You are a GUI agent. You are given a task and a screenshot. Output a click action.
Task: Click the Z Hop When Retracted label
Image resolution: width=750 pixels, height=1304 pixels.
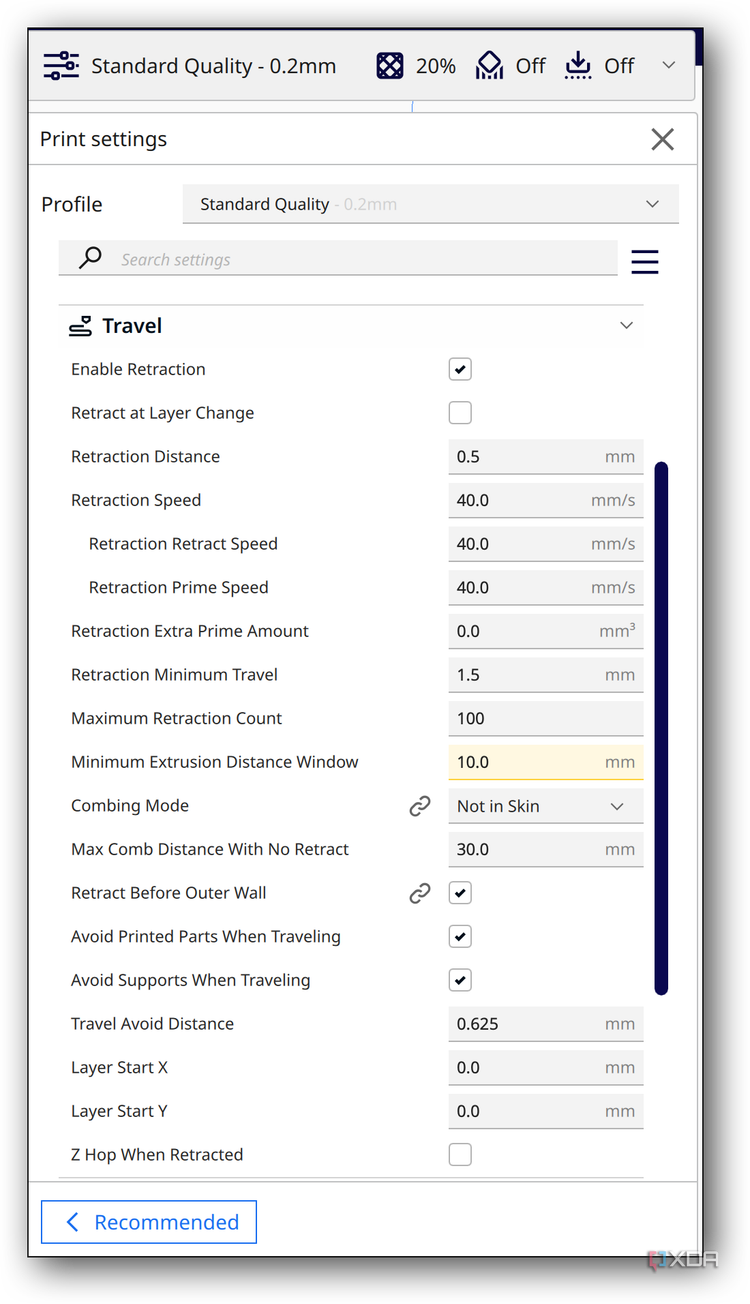pyautogui.click(x=157, y=1155)
